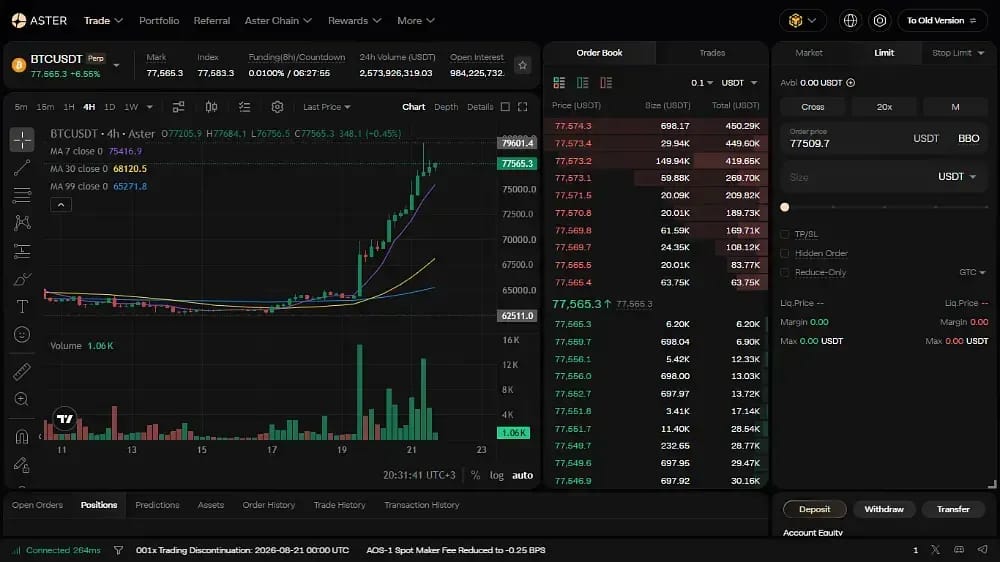Open the X (Twitter) link in footer
Viewport: 1000px width, 562px height.
[935, 550]
